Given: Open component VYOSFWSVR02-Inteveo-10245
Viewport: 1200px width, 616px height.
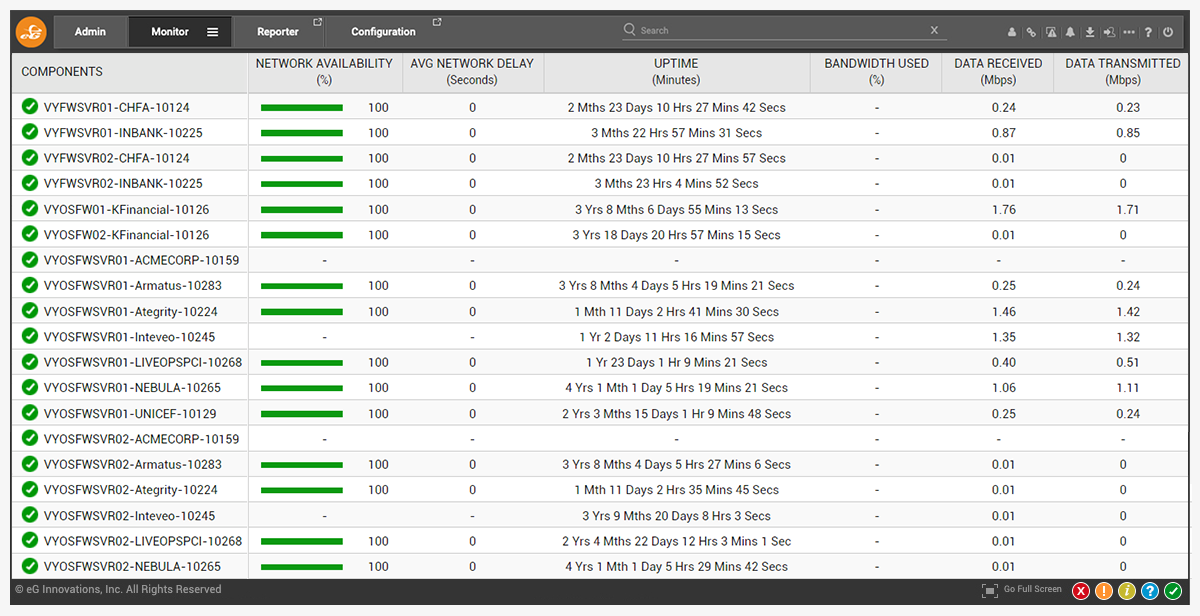Looking at the screenshot, I should tap(130, 516).
